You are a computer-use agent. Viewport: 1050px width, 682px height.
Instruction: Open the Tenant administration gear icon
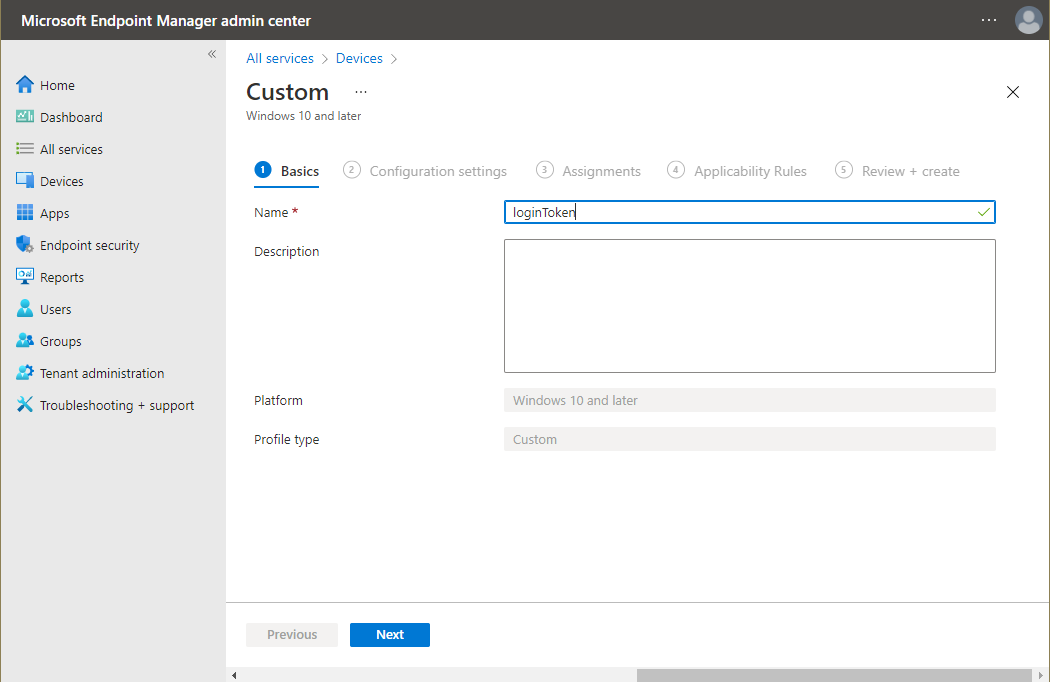[25, 372]
